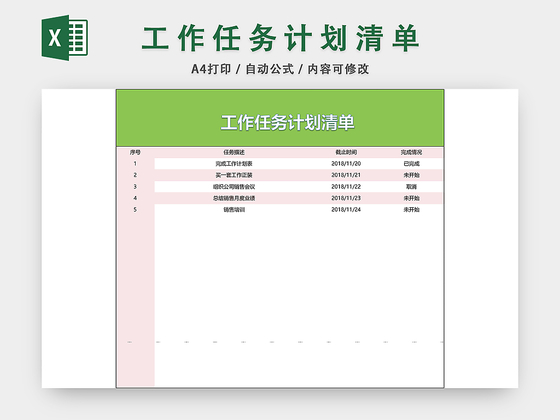The width and height of the screenshot is (560, 420).
Task: Select the deadline cell 2018/11/24
Action: [x=346, y=209]
